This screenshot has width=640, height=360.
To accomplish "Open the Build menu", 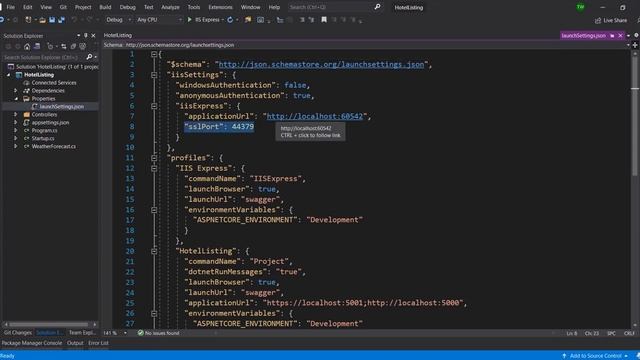I will [x=105, y=7].
